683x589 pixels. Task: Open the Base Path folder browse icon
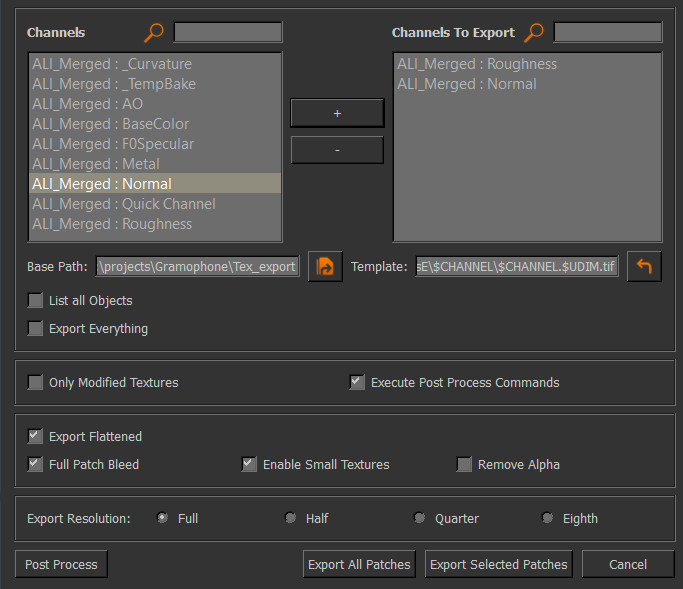325,266
